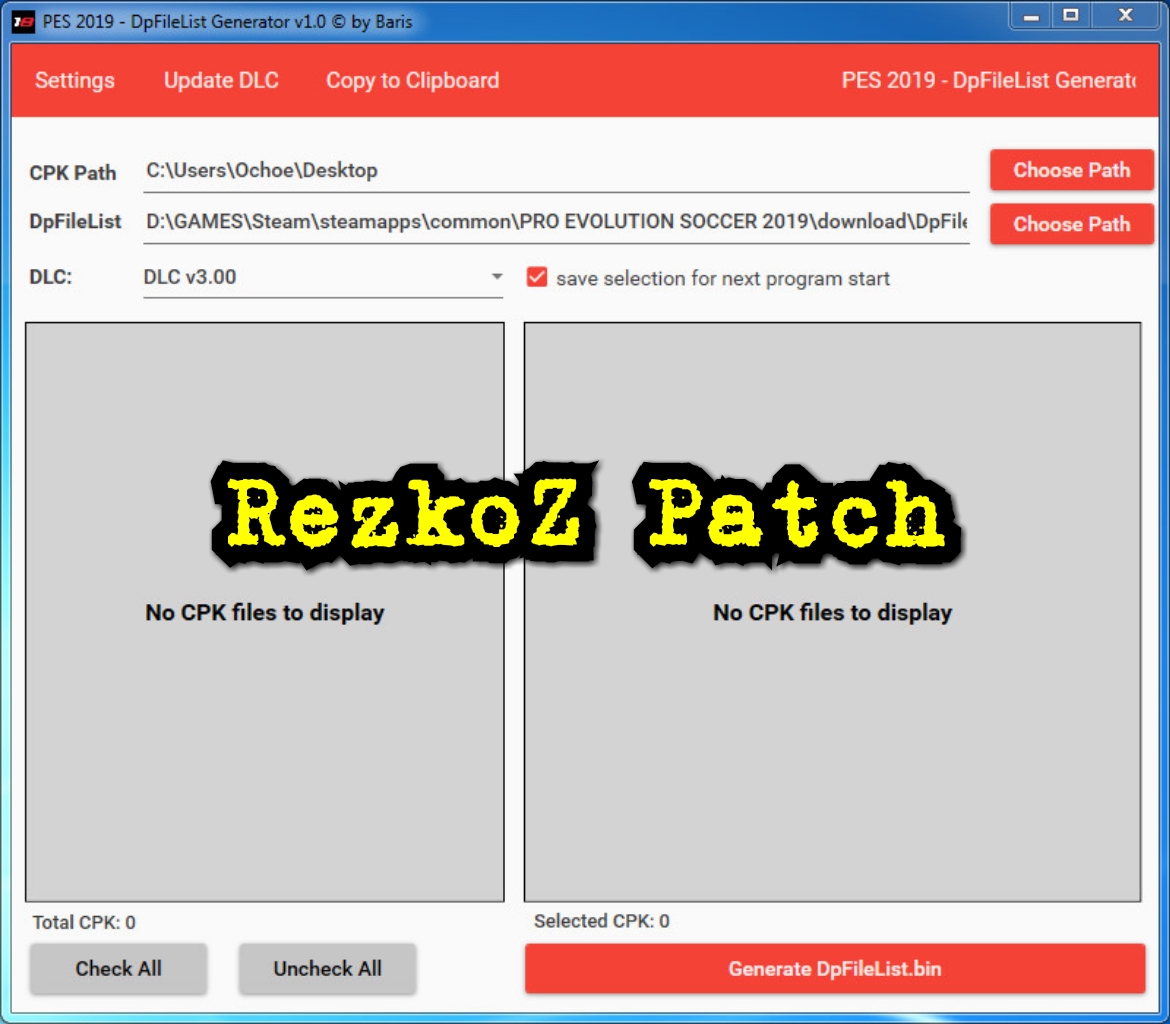This screenshot has height=1024, width=1170.
Task: Select Copy to Clipboard
Action: 413,80
